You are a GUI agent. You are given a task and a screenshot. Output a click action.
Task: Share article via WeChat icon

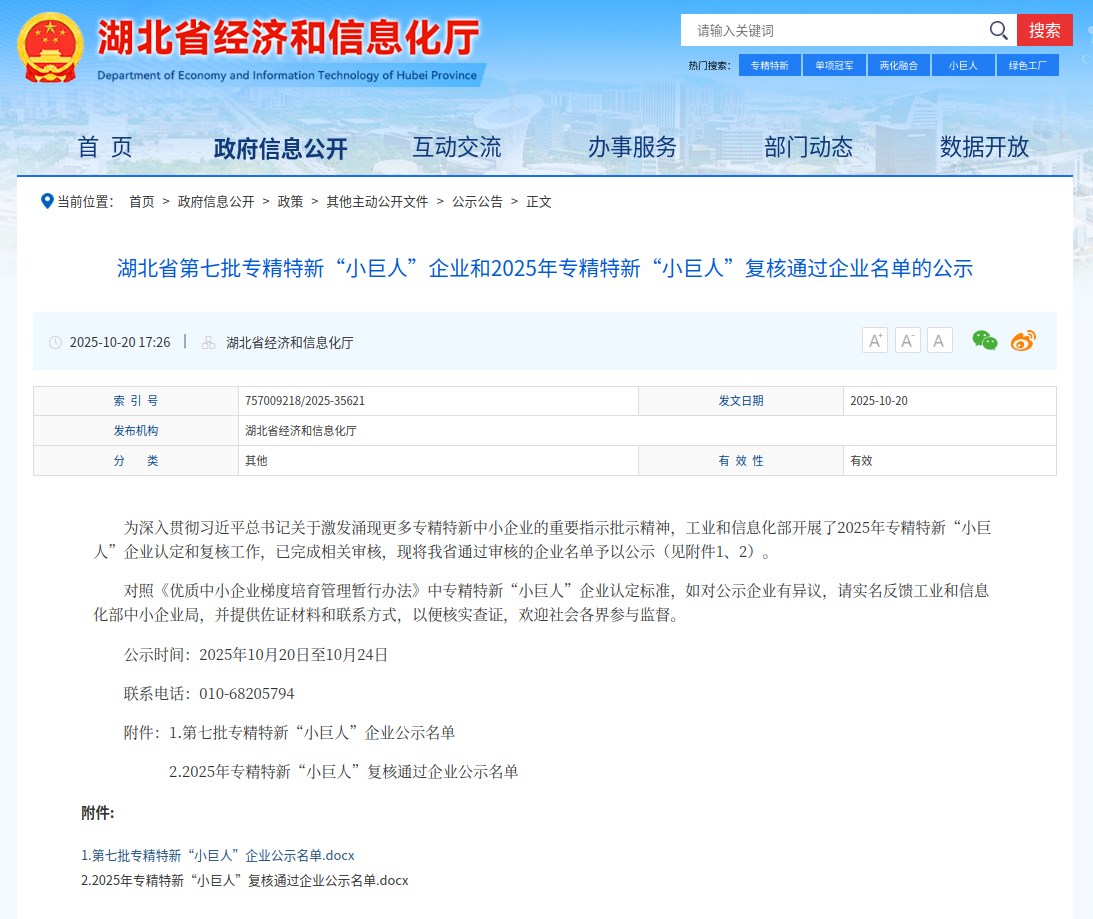tap(985, 341)
